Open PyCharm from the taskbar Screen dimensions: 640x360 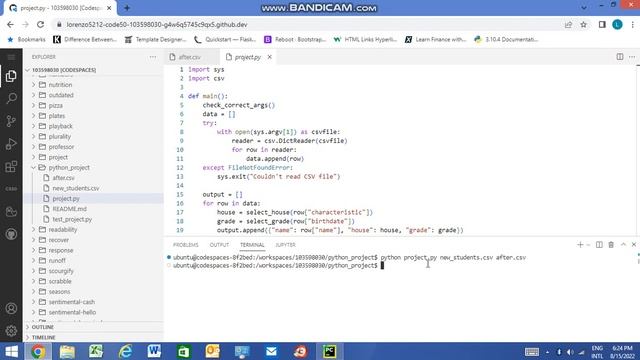[329, 351]
